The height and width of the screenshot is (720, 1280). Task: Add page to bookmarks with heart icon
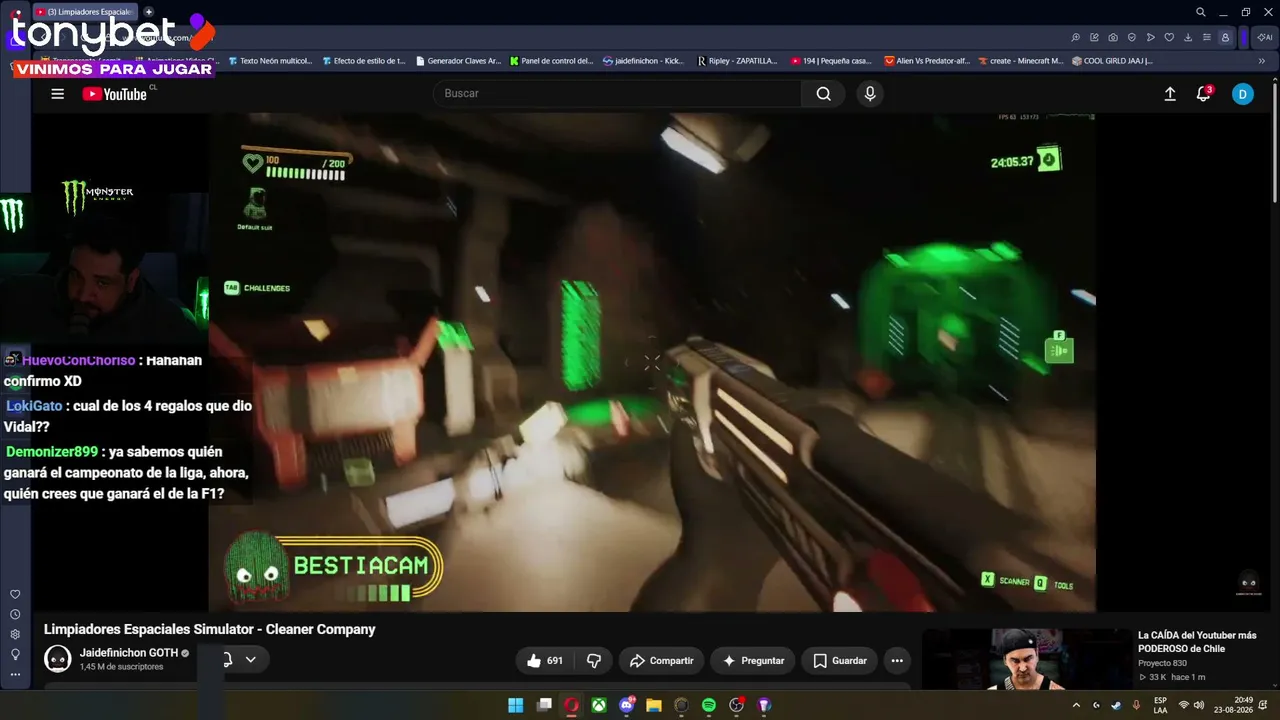coord(1169,38)
